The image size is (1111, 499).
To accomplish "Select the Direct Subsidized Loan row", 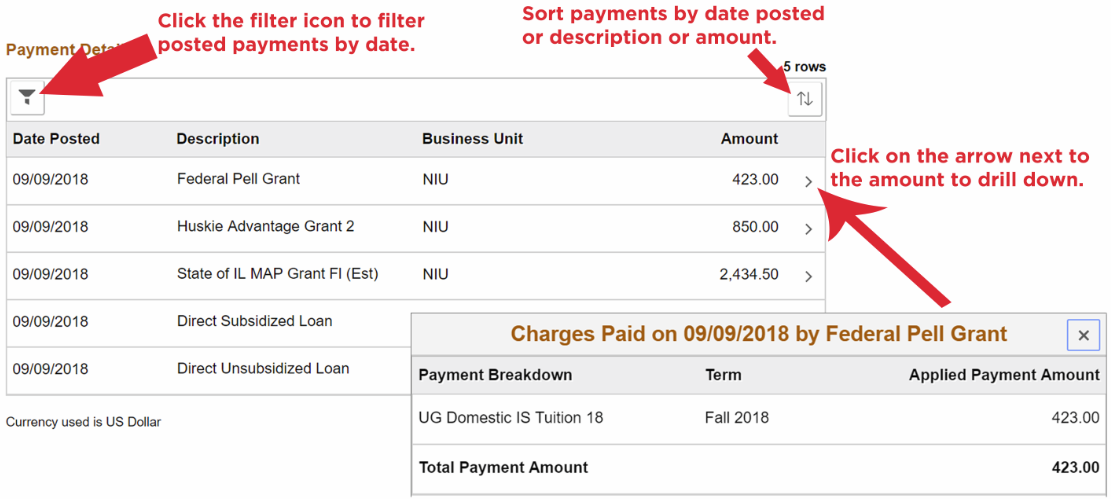I will 254,321.
